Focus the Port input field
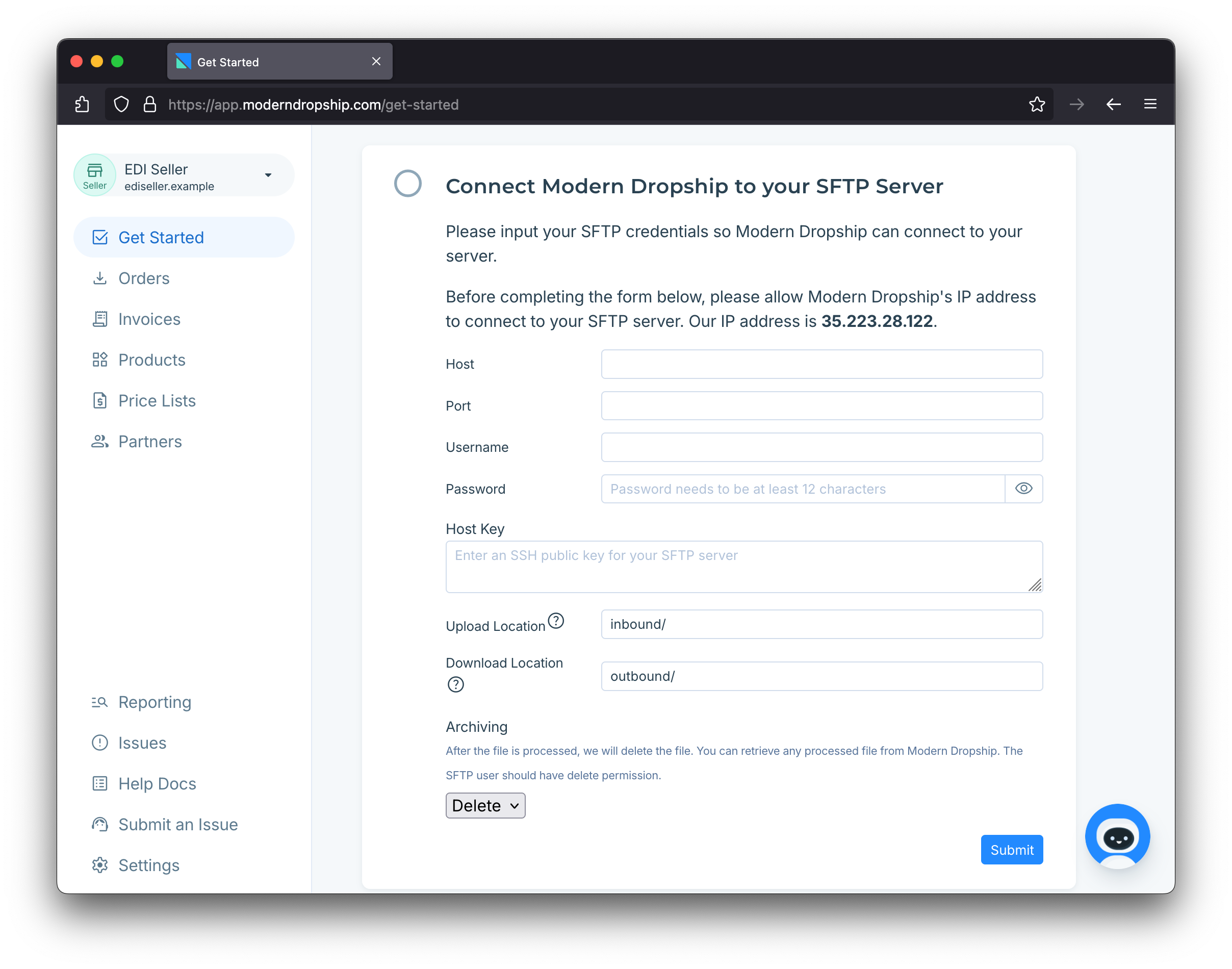 pyautogui.click(x=822, y=406)
